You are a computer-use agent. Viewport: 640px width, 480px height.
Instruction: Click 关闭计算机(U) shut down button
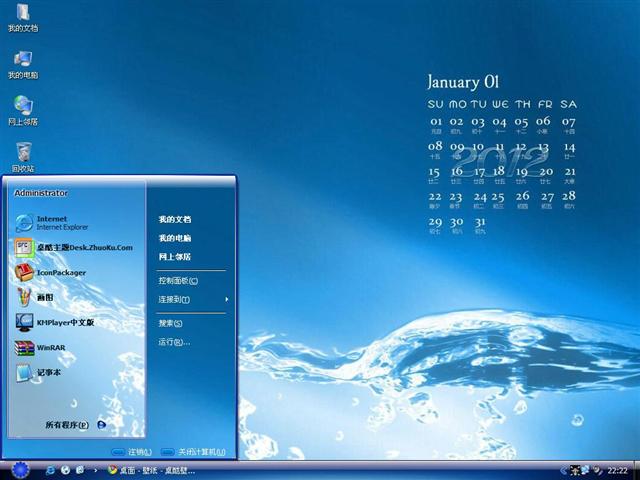pyautogui.click(x=193, y=452)
